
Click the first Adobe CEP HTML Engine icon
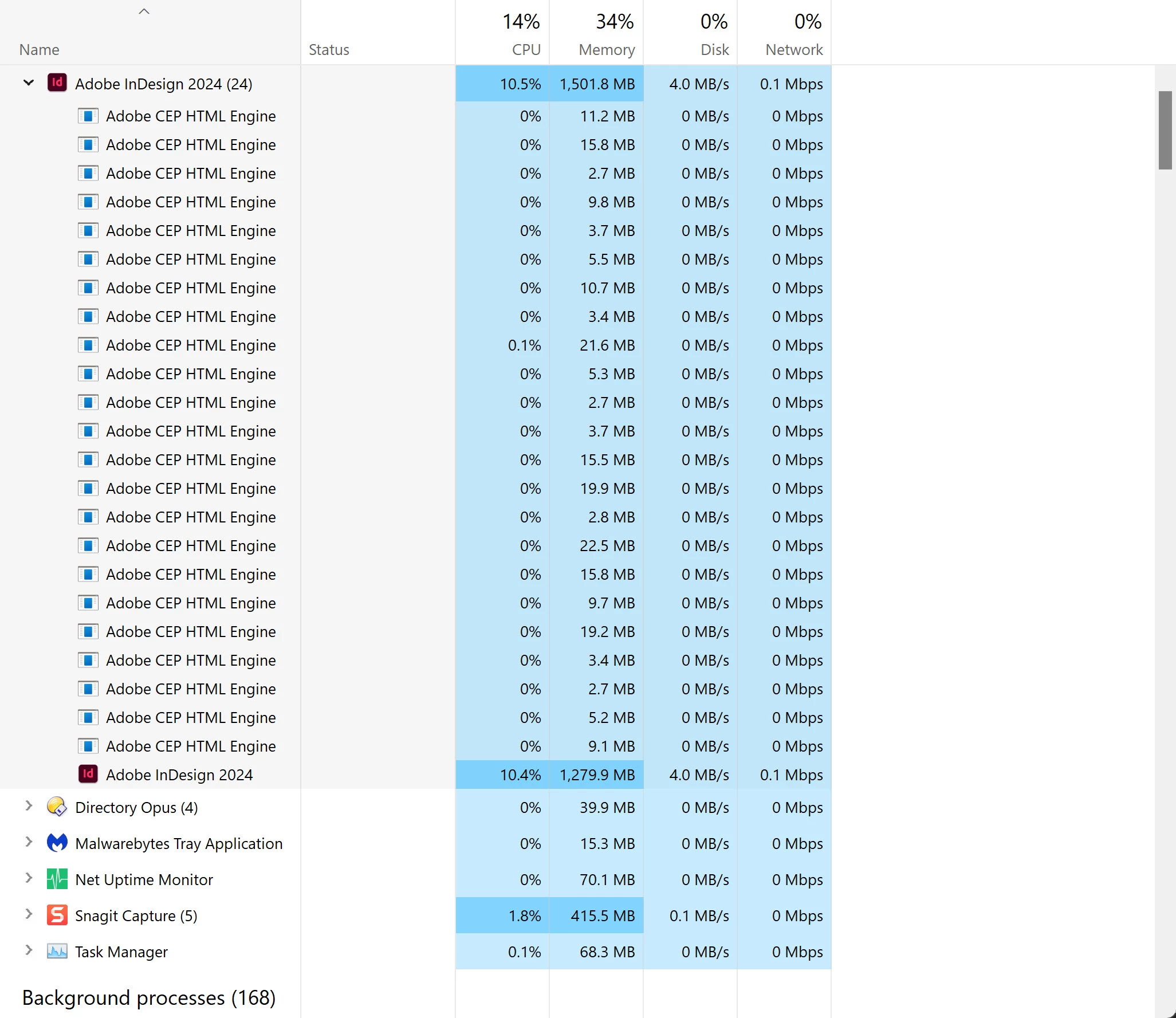click(x=88, y=116)
